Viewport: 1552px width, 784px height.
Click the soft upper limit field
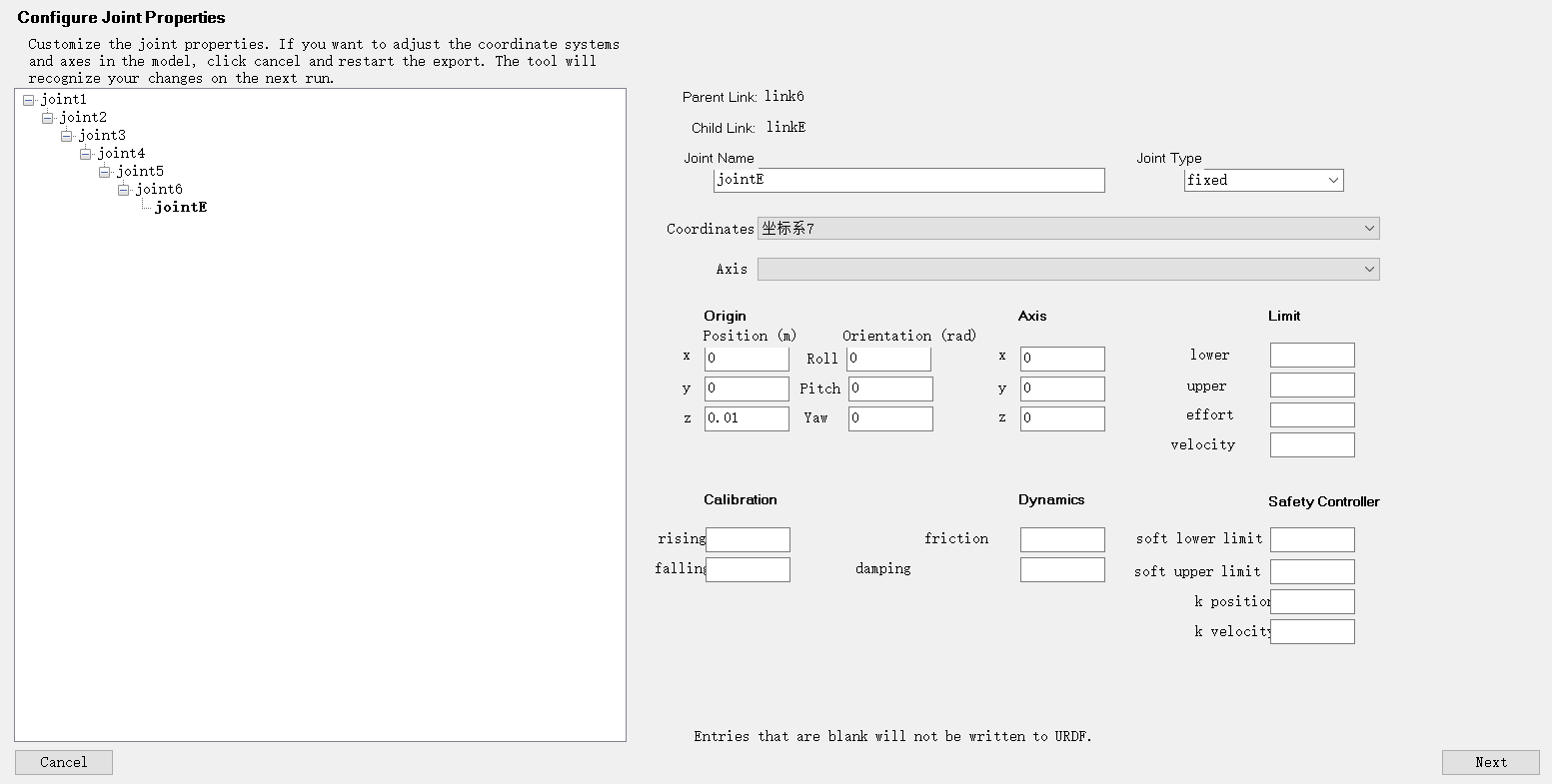1312,571
